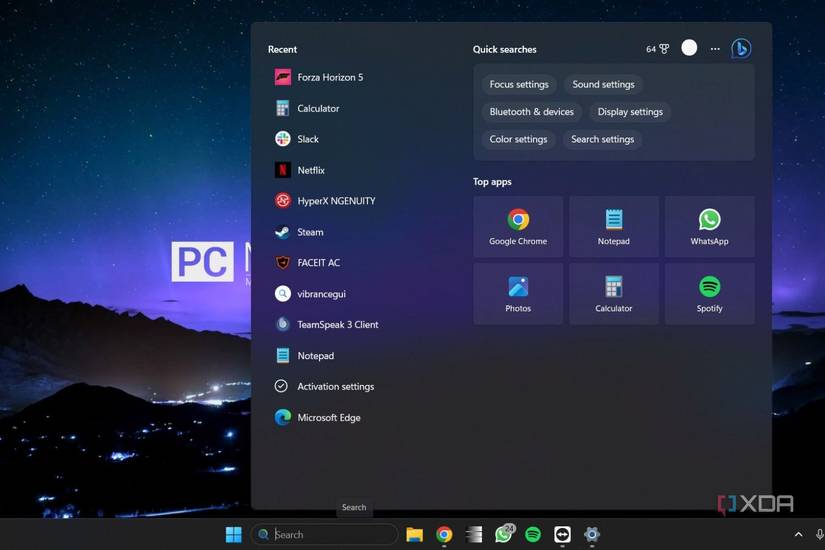Open File Explorer from the taskbar
The image size is (825, 550).
pos(415,534)
